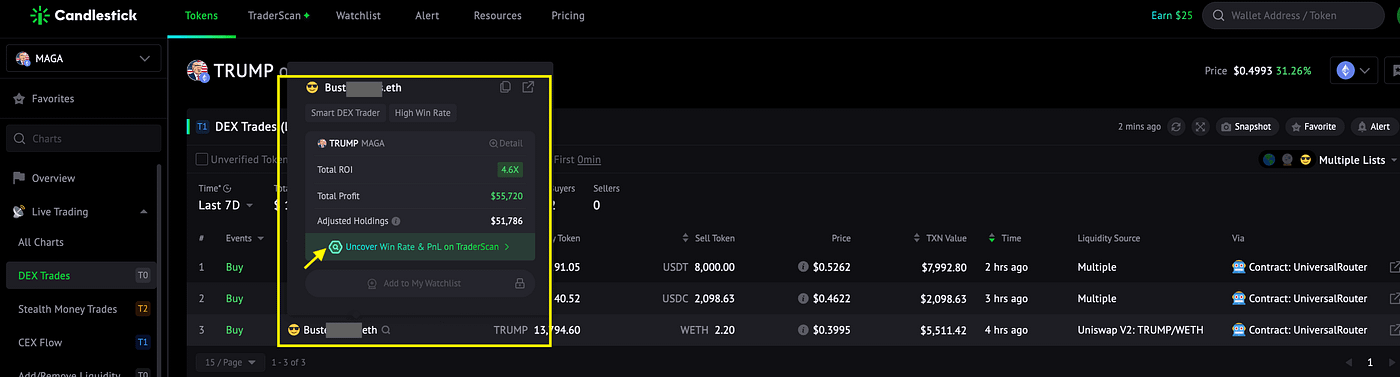This screenshot has width=1400, height=377.
Task: Change the 15 / Page dropdown
Action: pyautogui.click(x=228, y=362)
